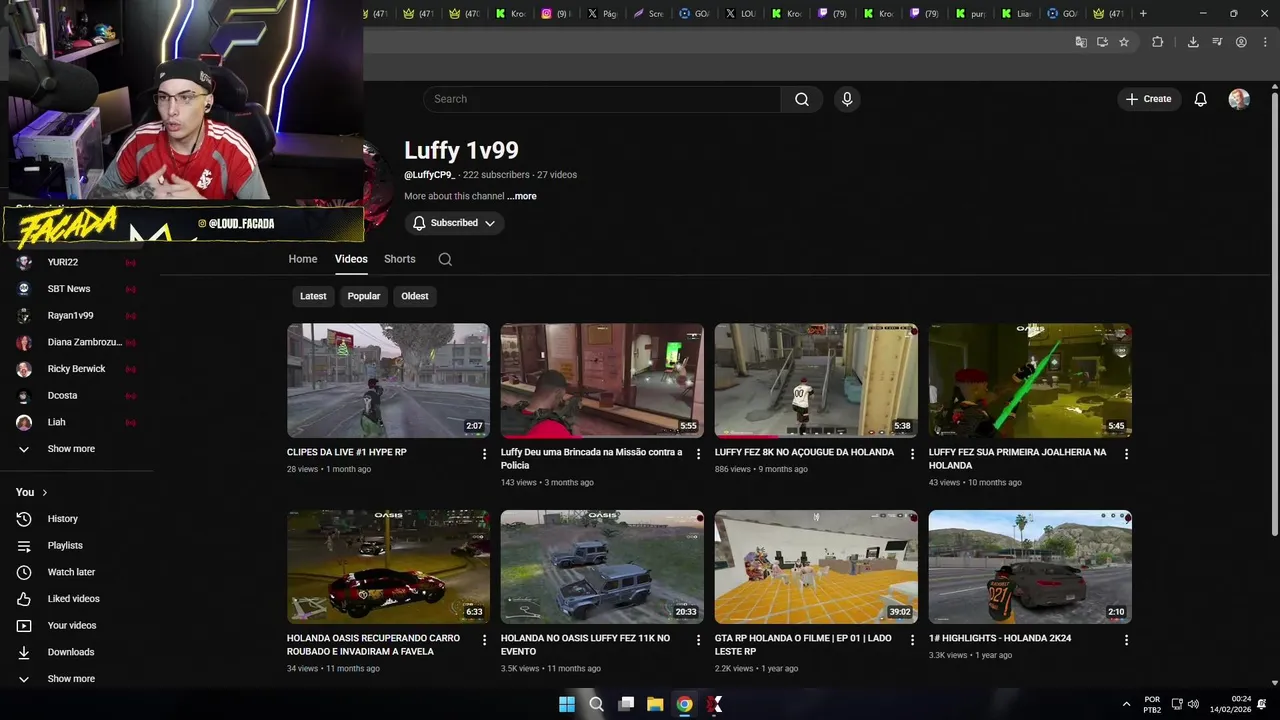Play LUFFY FEZ 8K NO AÇOUGUE thumbnail
This screenshot has height=720, width=1280.
pyautogui.click(x=816, y=380)
